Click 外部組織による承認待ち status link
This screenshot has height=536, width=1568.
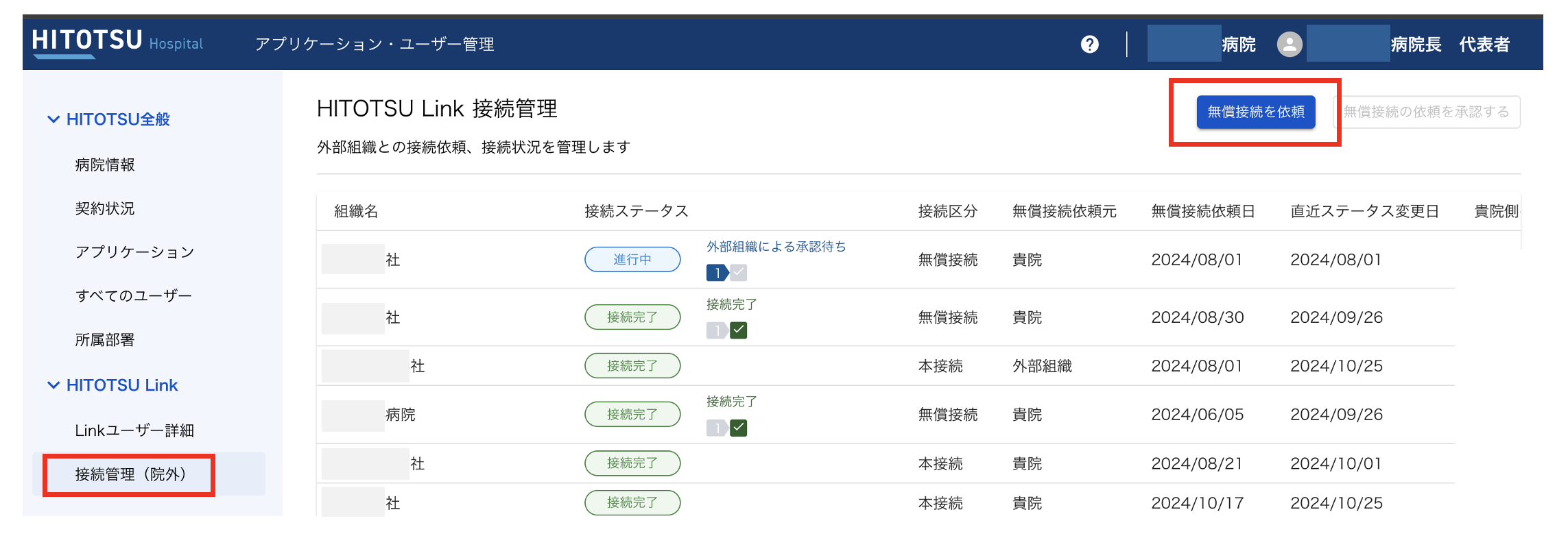click(776, 247)
